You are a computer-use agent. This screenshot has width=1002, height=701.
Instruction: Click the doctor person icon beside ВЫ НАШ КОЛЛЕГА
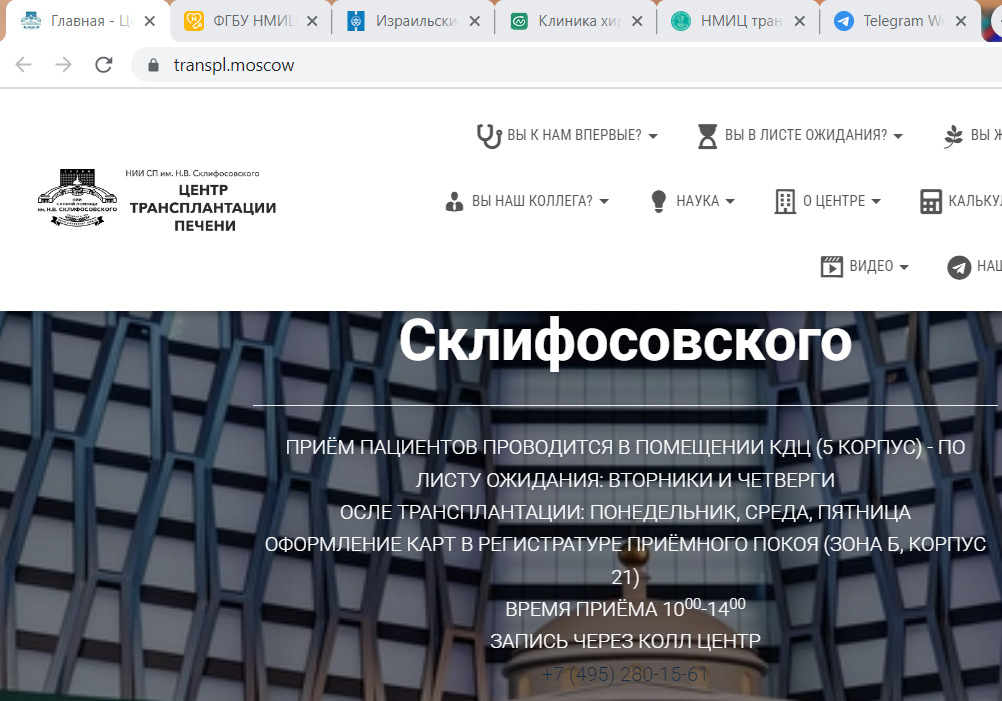[x=454, y=201]
